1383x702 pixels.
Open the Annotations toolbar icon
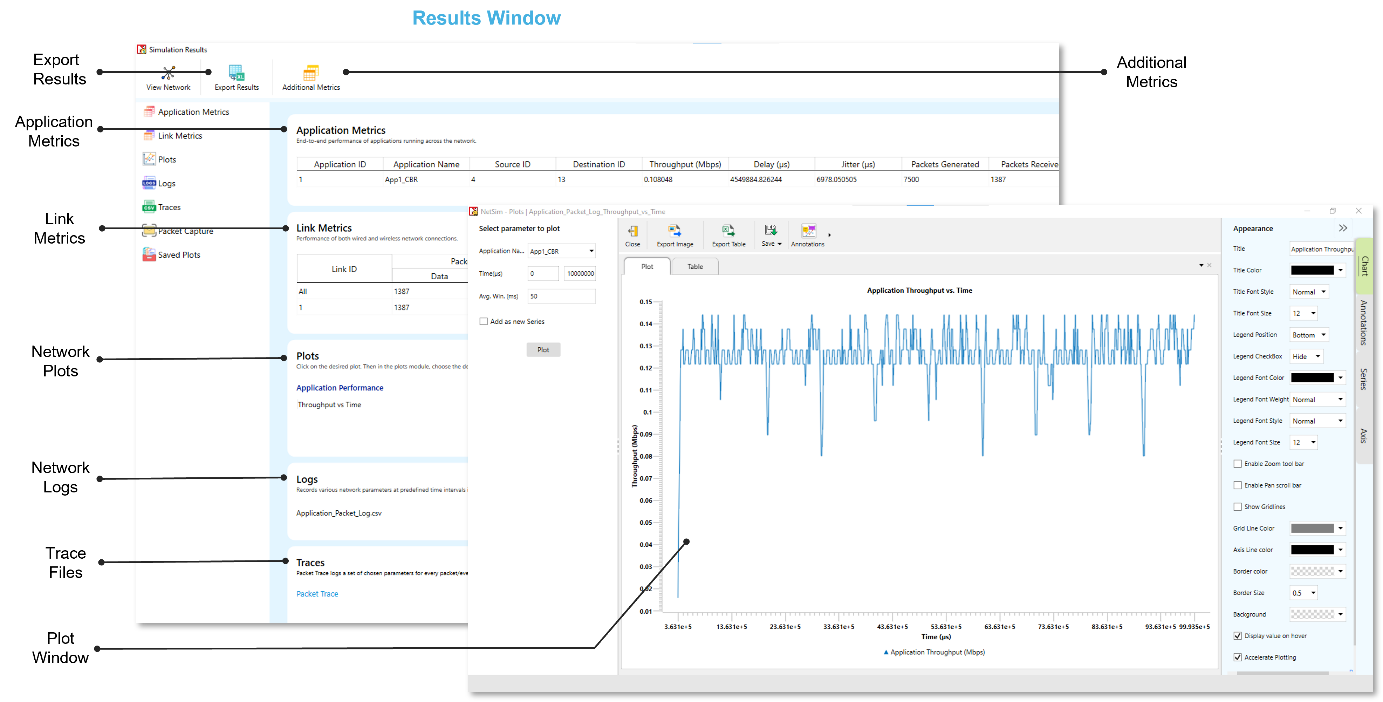click(808, 232)
